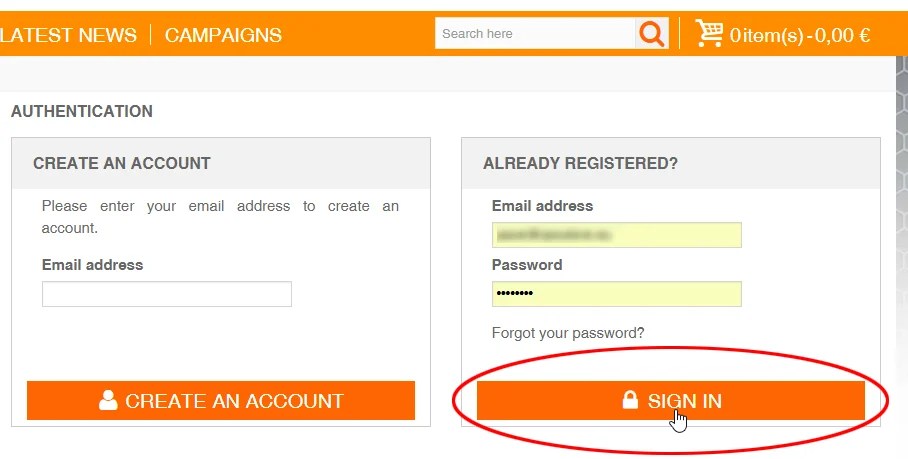Image resolution: width=908 pixels, height=459 pixels.
Task: Click into the Password field
Action: coord(616,294)
